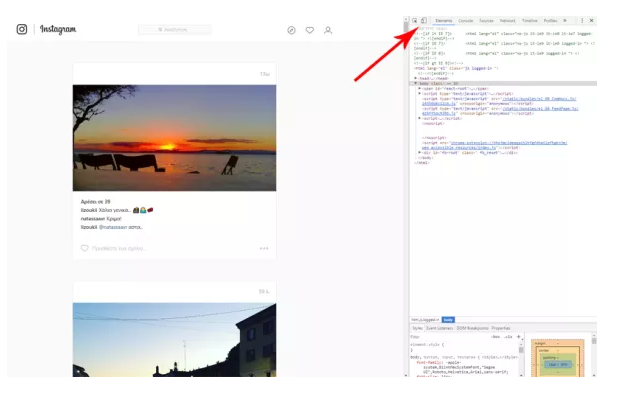Collapse the selected body element node

pos(416,83)
